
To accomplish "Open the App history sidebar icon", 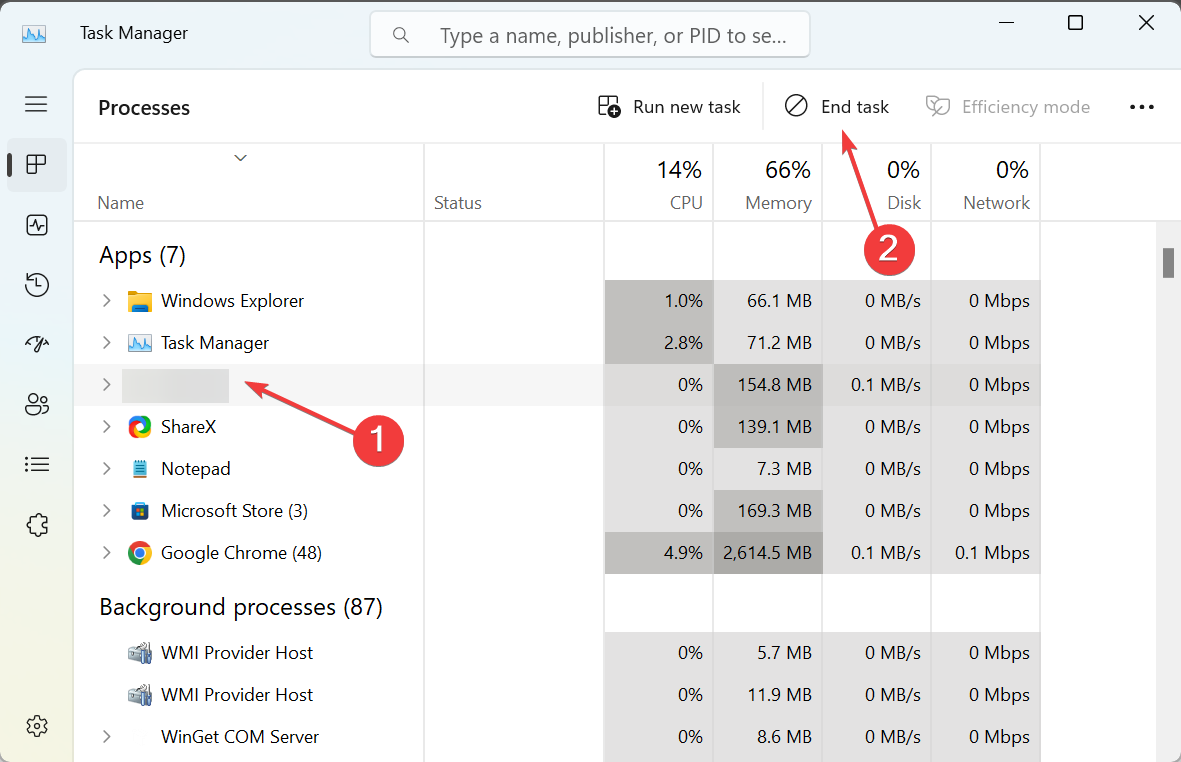I will 36,285.
